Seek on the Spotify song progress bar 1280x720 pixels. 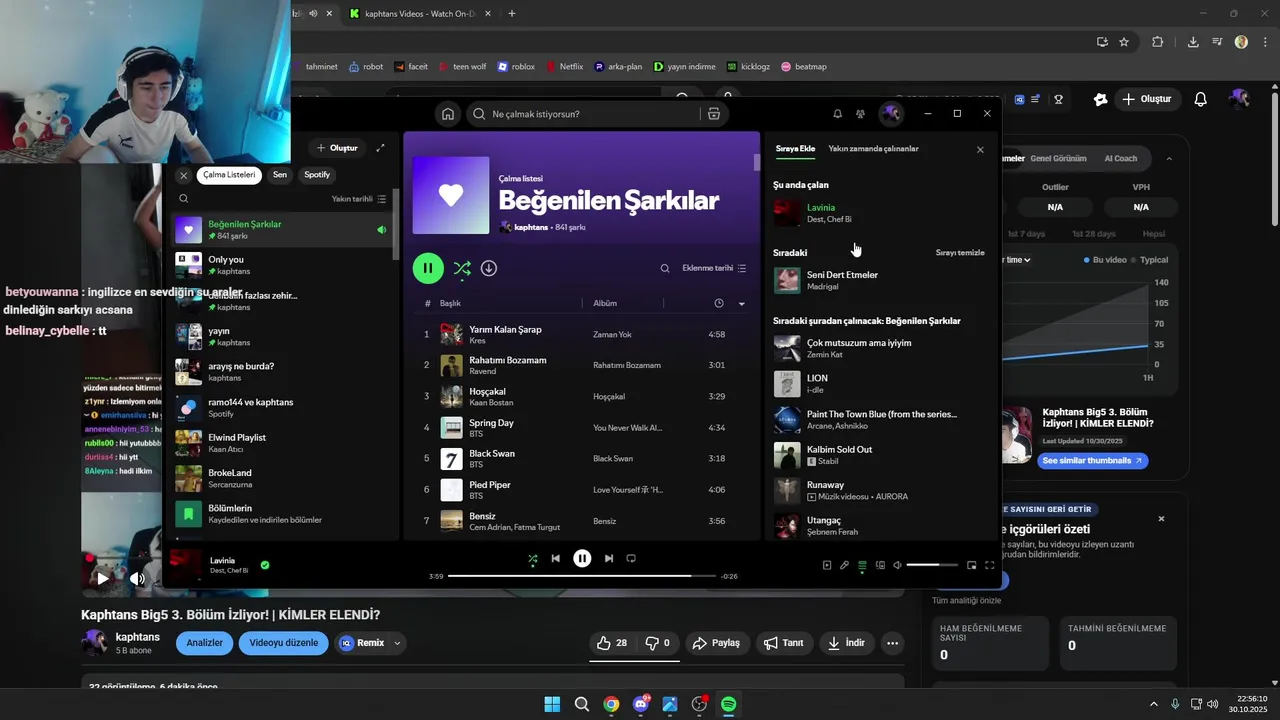(x=582, y=576)
